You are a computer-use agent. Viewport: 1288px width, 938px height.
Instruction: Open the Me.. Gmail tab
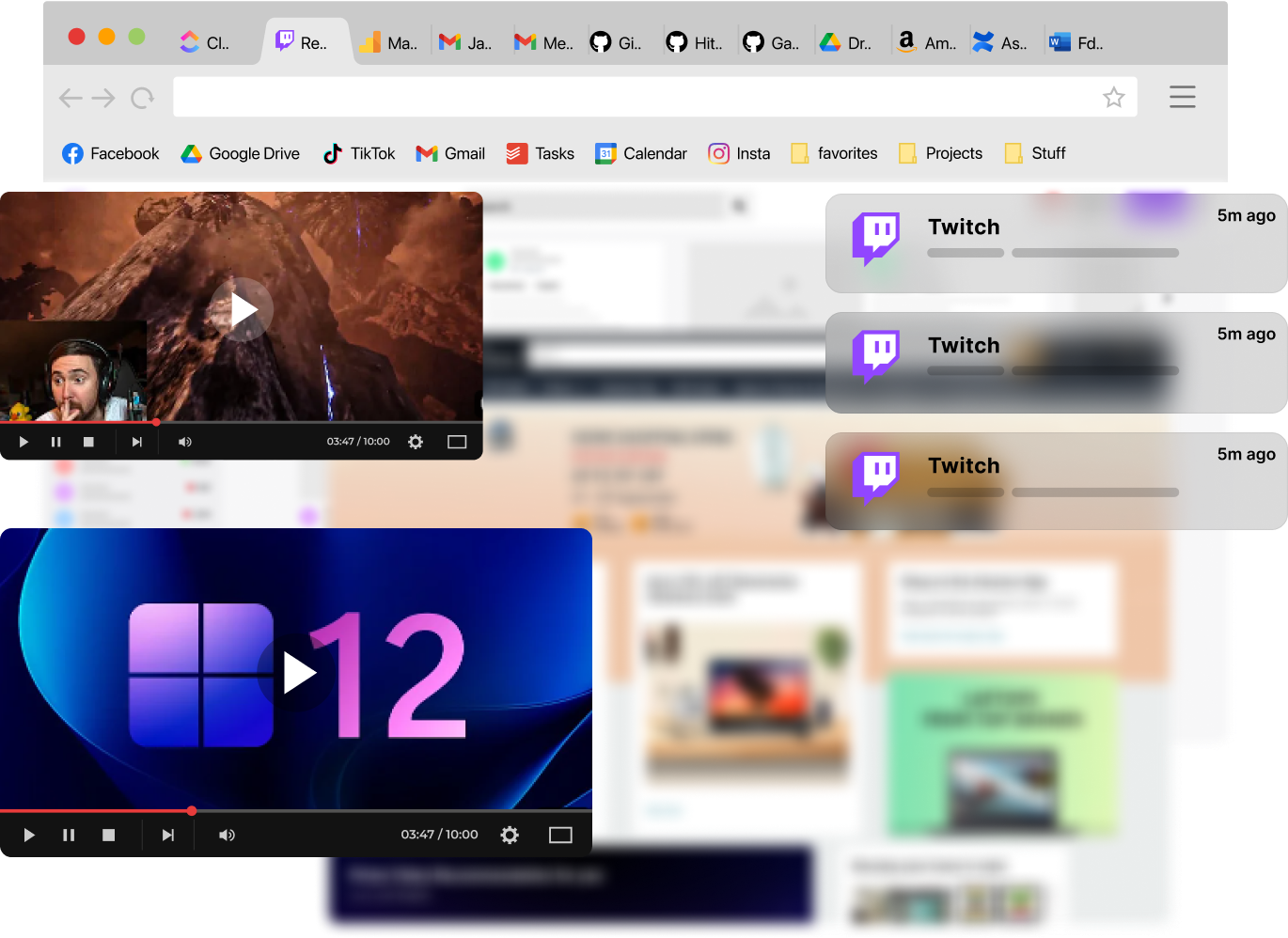tap(543, 42)
